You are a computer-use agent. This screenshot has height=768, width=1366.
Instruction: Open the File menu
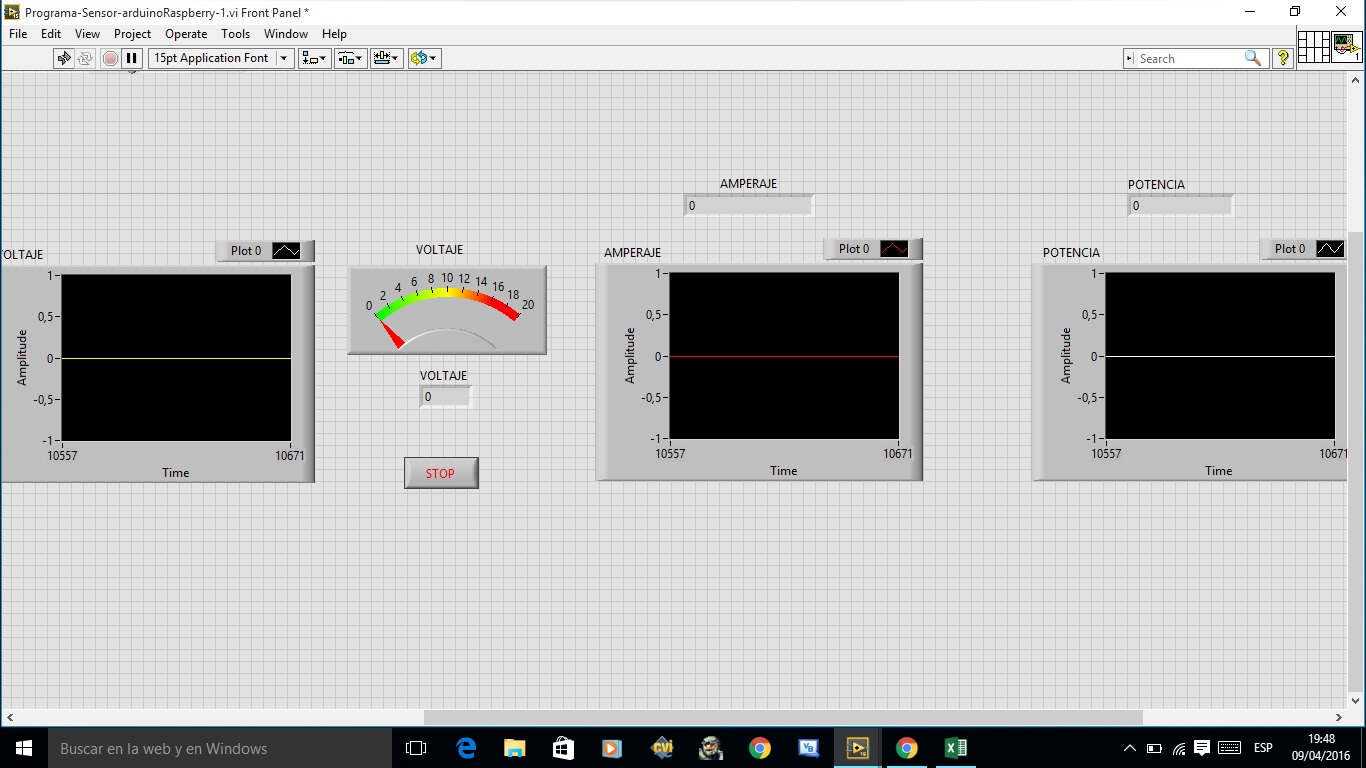18,34
